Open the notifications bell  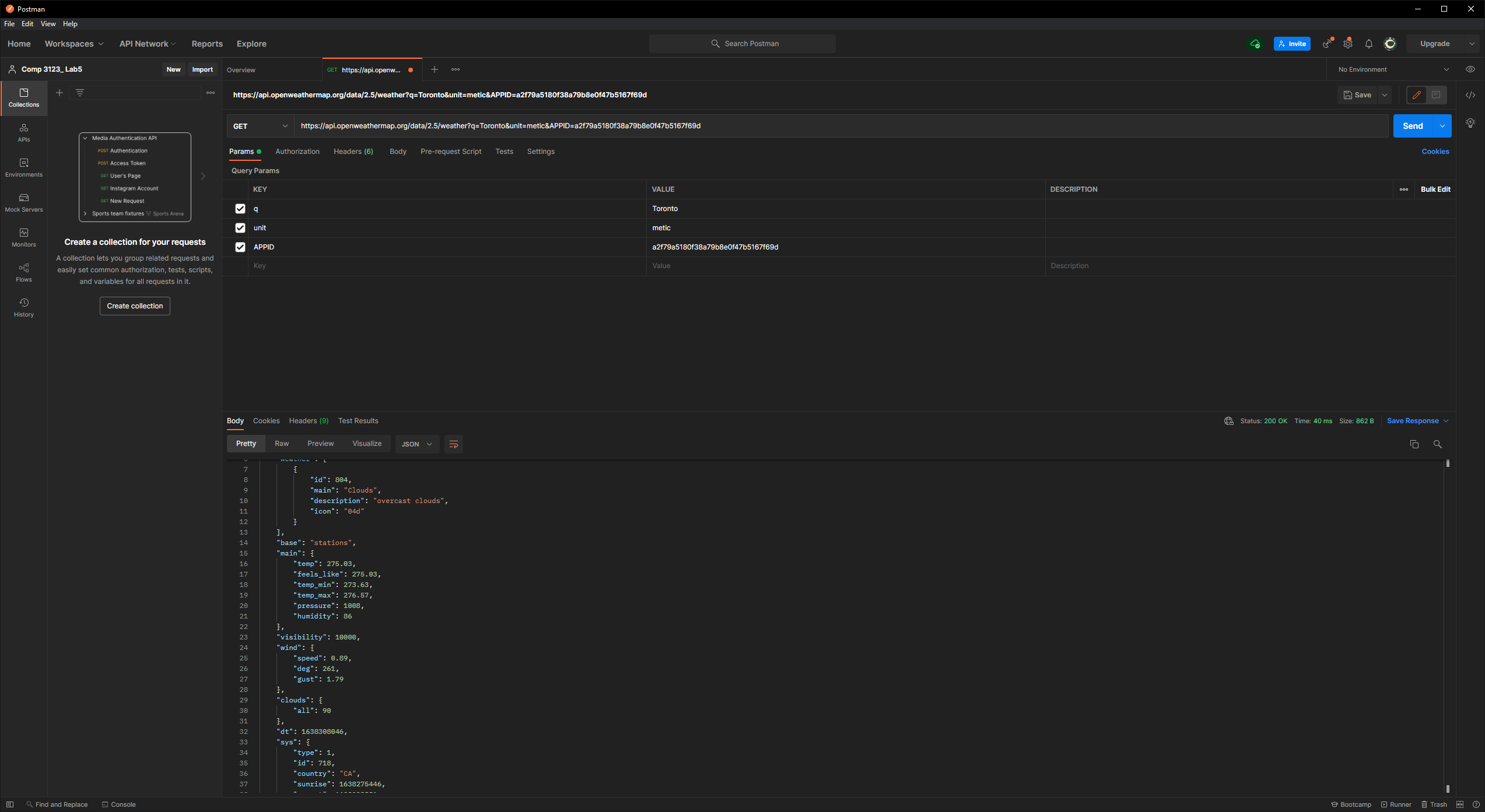pyautogui.click(x=1368, y=44)
